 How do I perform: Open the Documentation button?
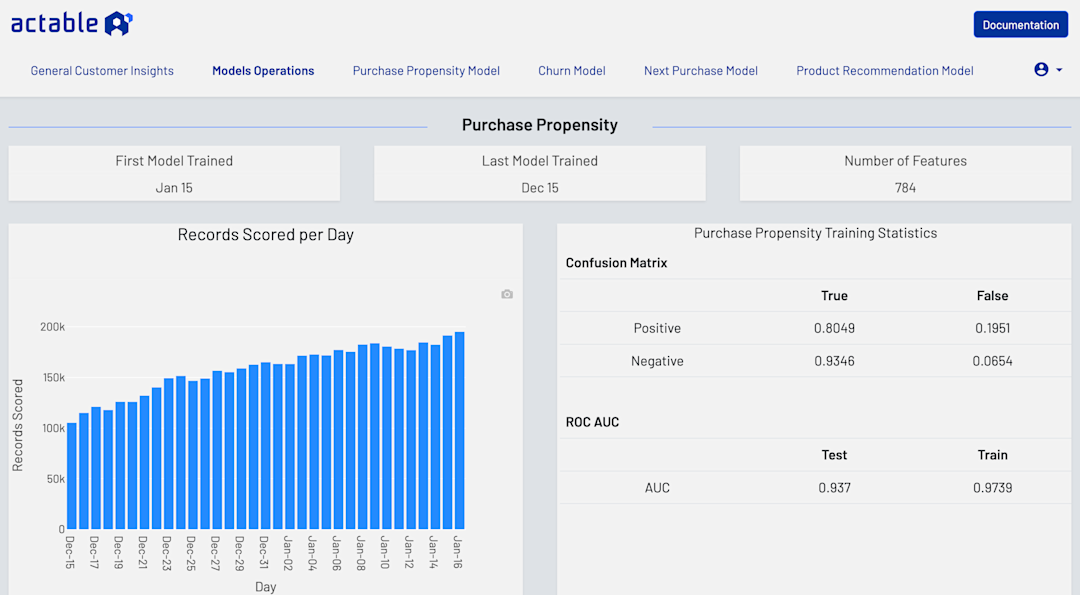coord(1020,25)
